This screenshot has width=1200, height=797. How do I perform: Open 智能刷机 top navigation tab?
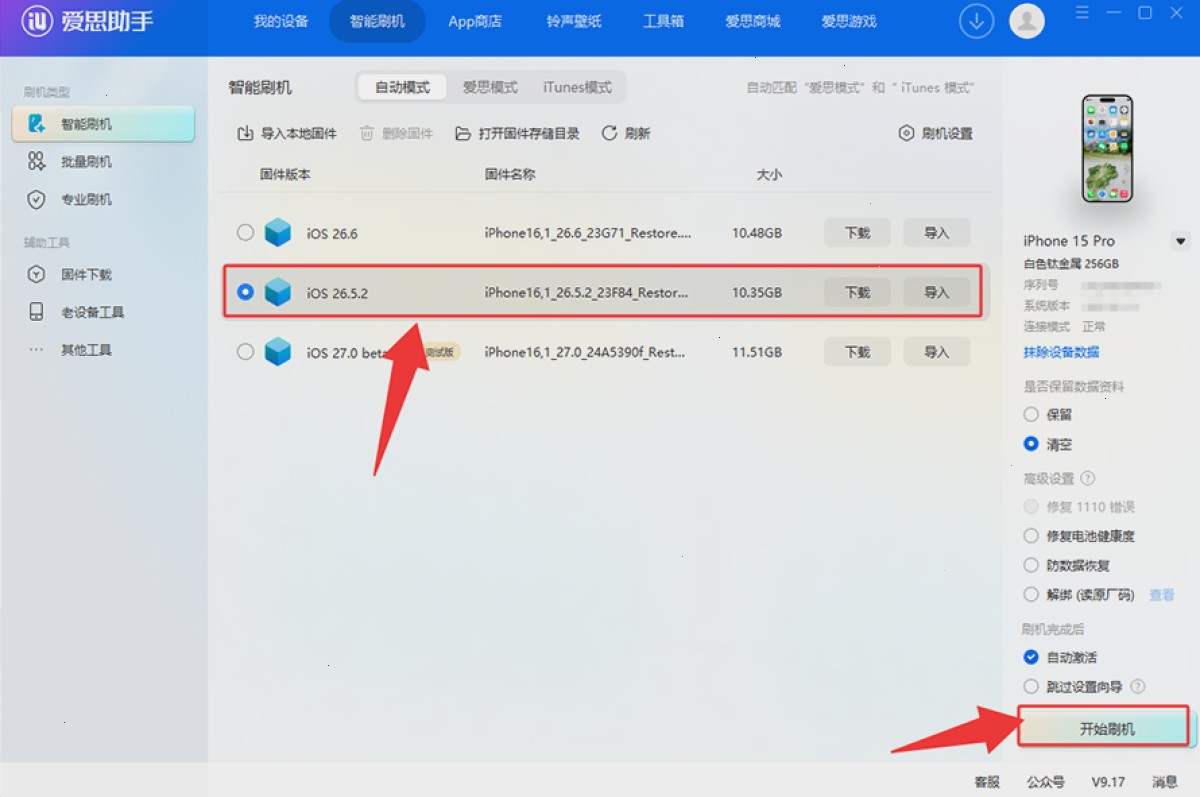pyautogui.click(x=377, y=21)
